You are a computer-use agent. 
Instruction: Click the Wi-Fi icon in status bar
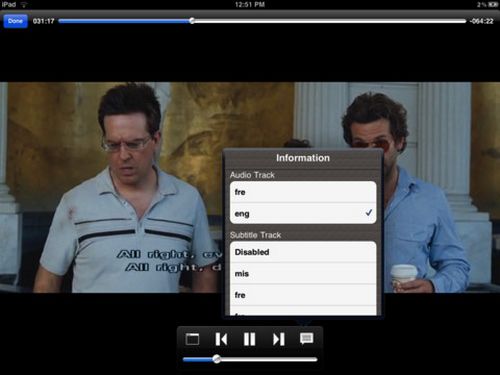click(x=24, y=5)
